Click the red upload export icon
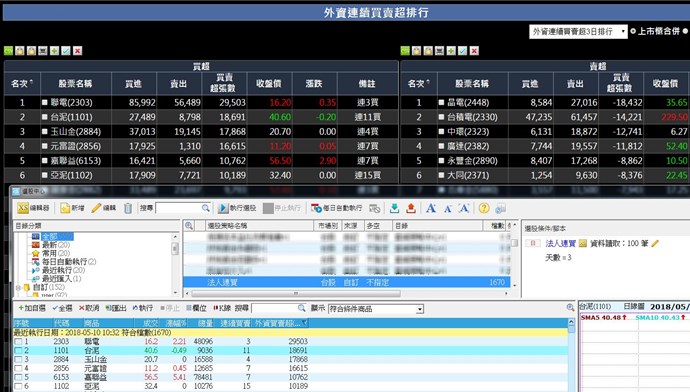The image size is (690, 392). [x=411, y=208]
